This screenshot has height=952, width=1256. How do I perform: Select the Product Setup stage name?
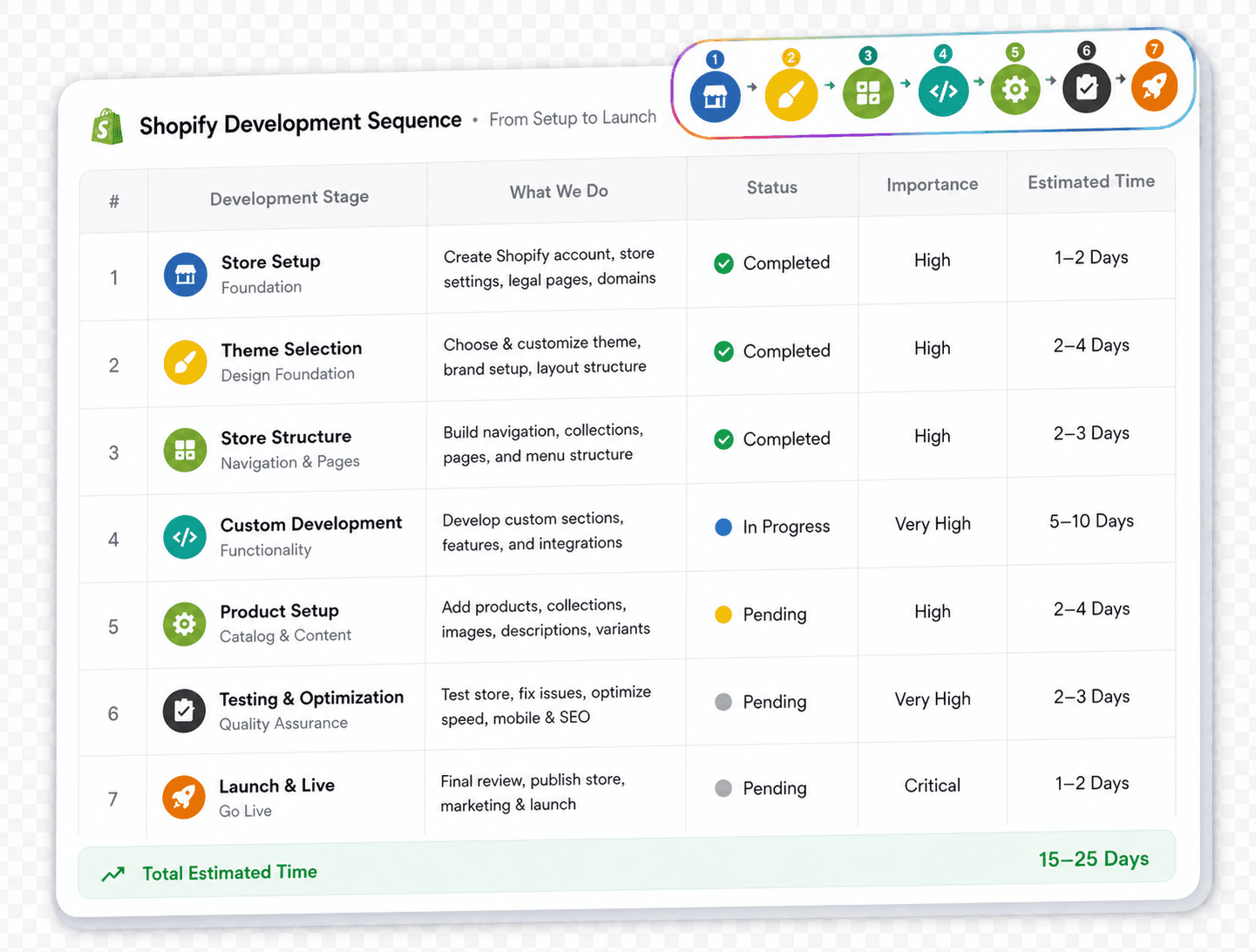tap(279, 611)
